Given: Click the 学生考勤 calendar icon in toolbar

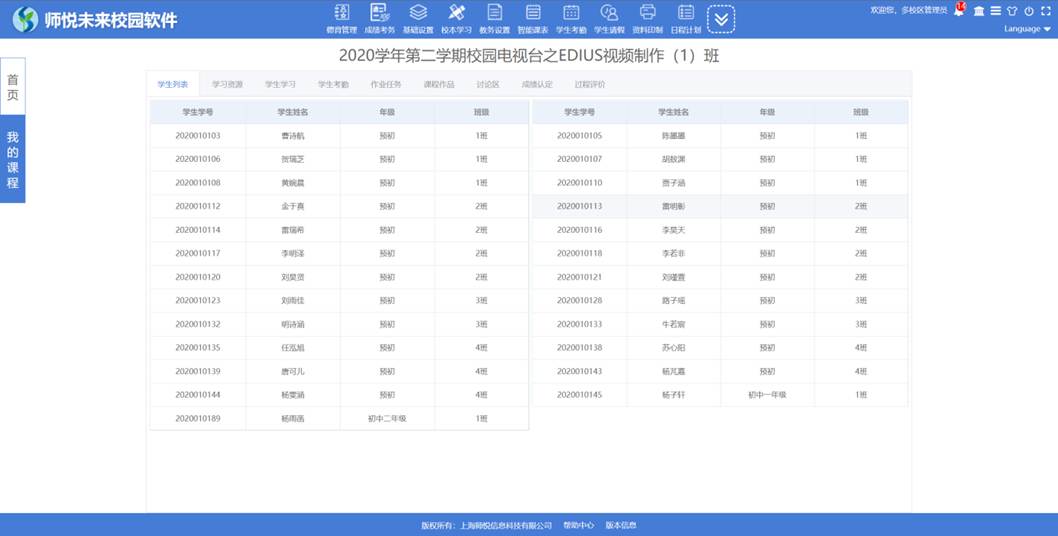Looking at the screenshot, I should (571, 14).
